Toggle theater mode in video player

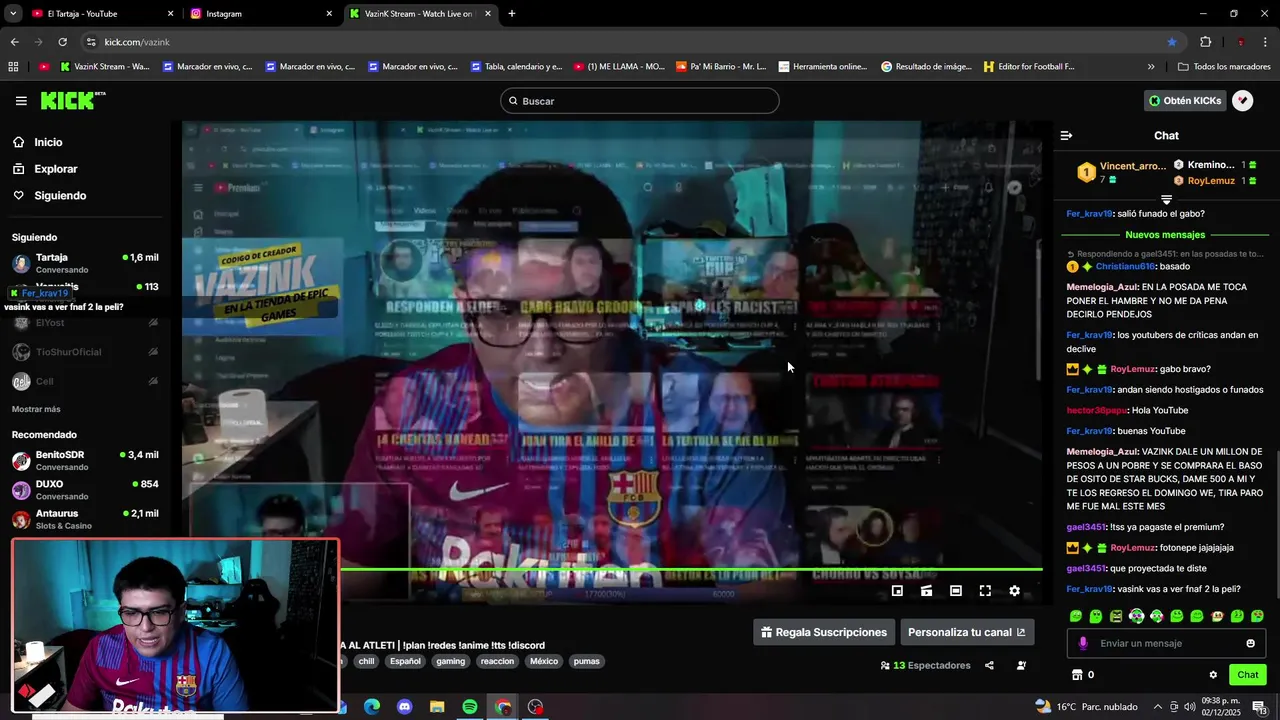click(956, 591)
